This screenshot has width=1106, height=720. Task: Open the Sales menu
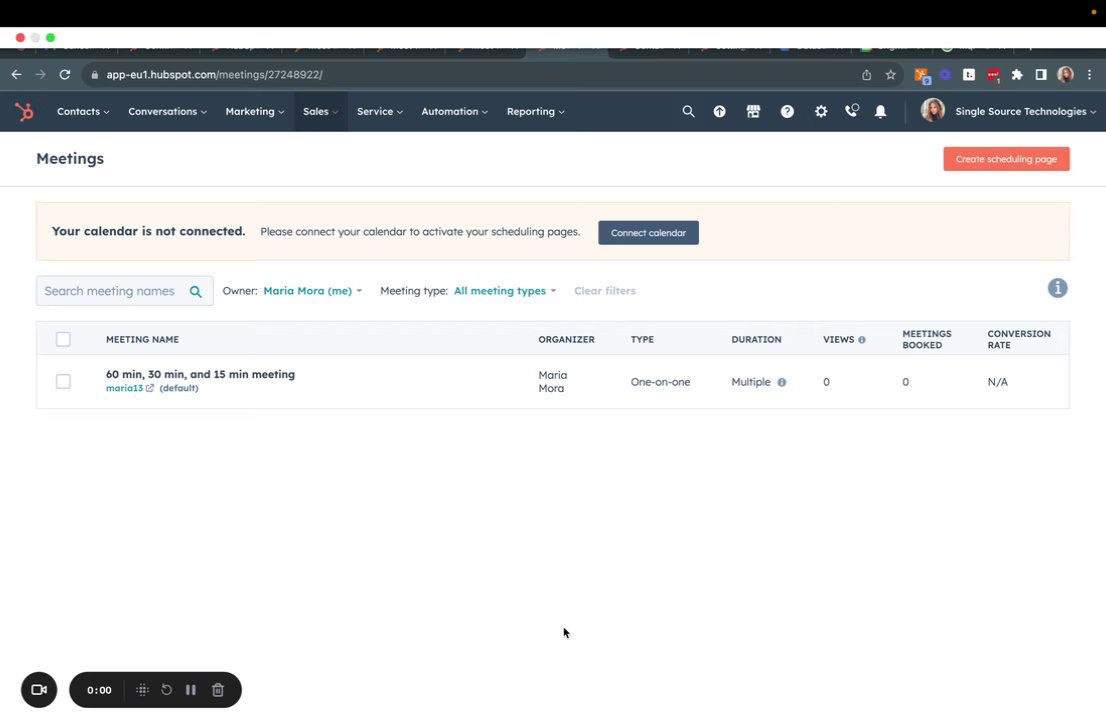320,111
